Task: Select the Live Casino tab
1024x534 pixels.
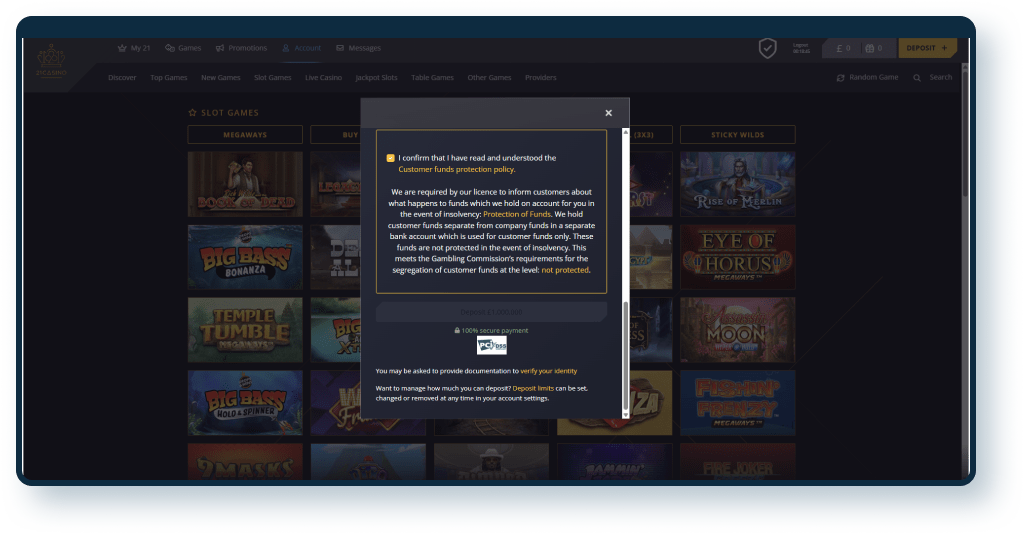Action: tap(323, 78)
